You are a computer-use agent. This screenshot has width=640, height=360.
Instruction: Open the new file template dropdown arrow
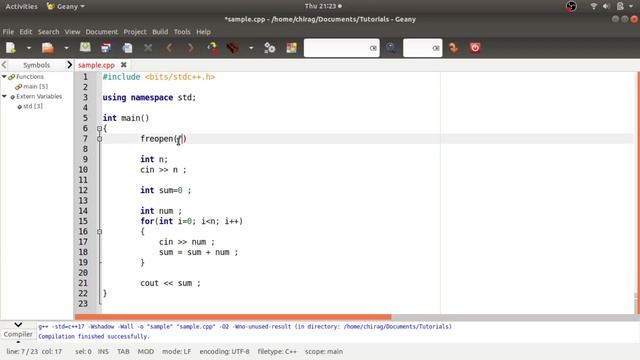pyautogui.click(x=29, y=48)
